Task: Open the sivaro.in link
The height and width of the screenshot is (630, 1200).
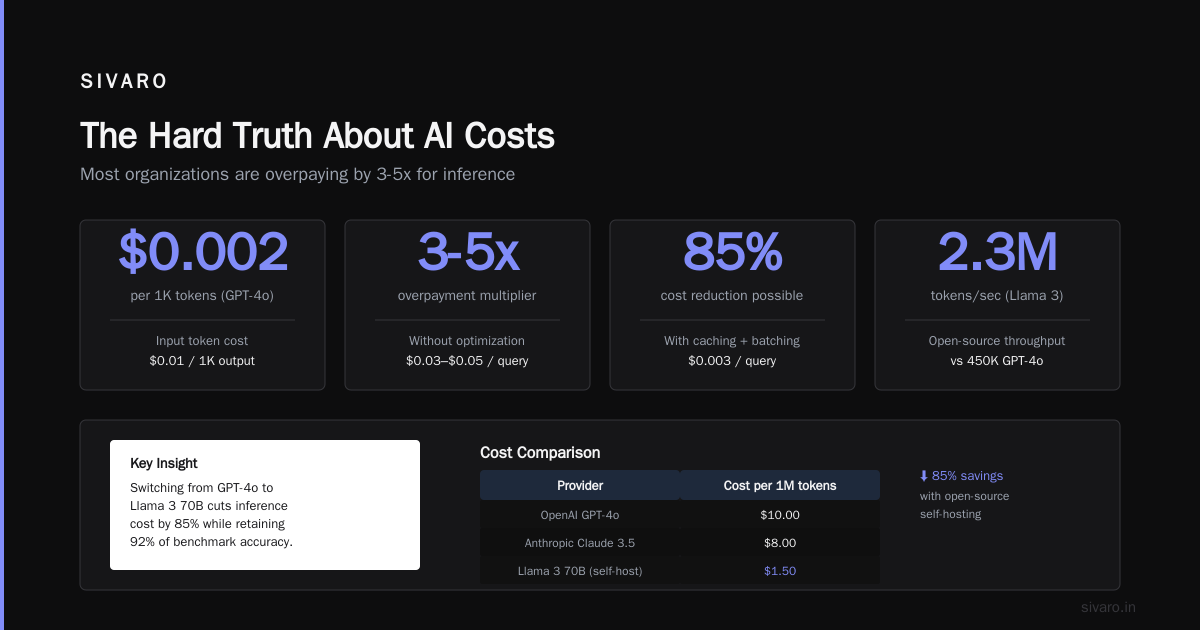Action: 1108,607
